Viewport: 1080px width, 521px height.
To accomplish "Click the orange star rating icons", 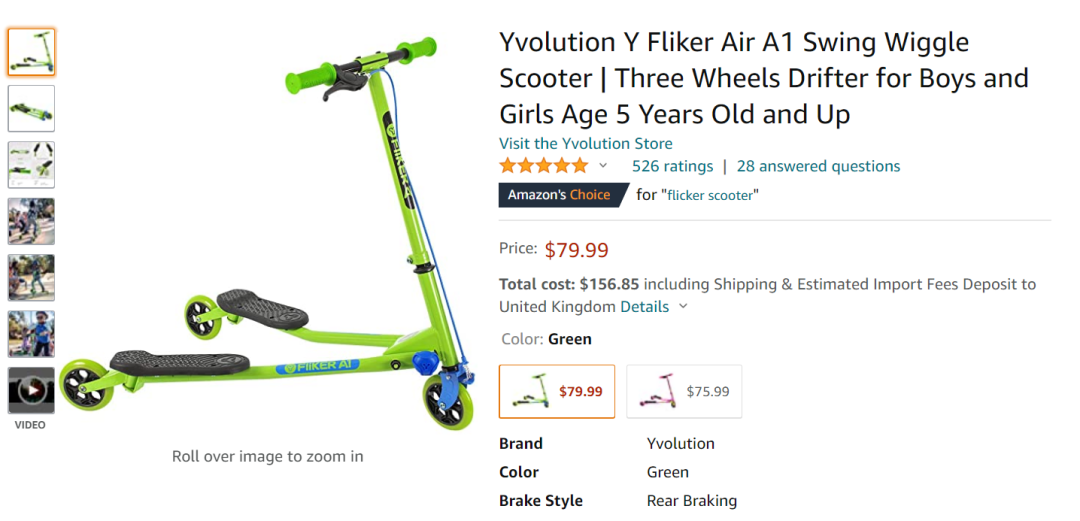I will (544, 166).
